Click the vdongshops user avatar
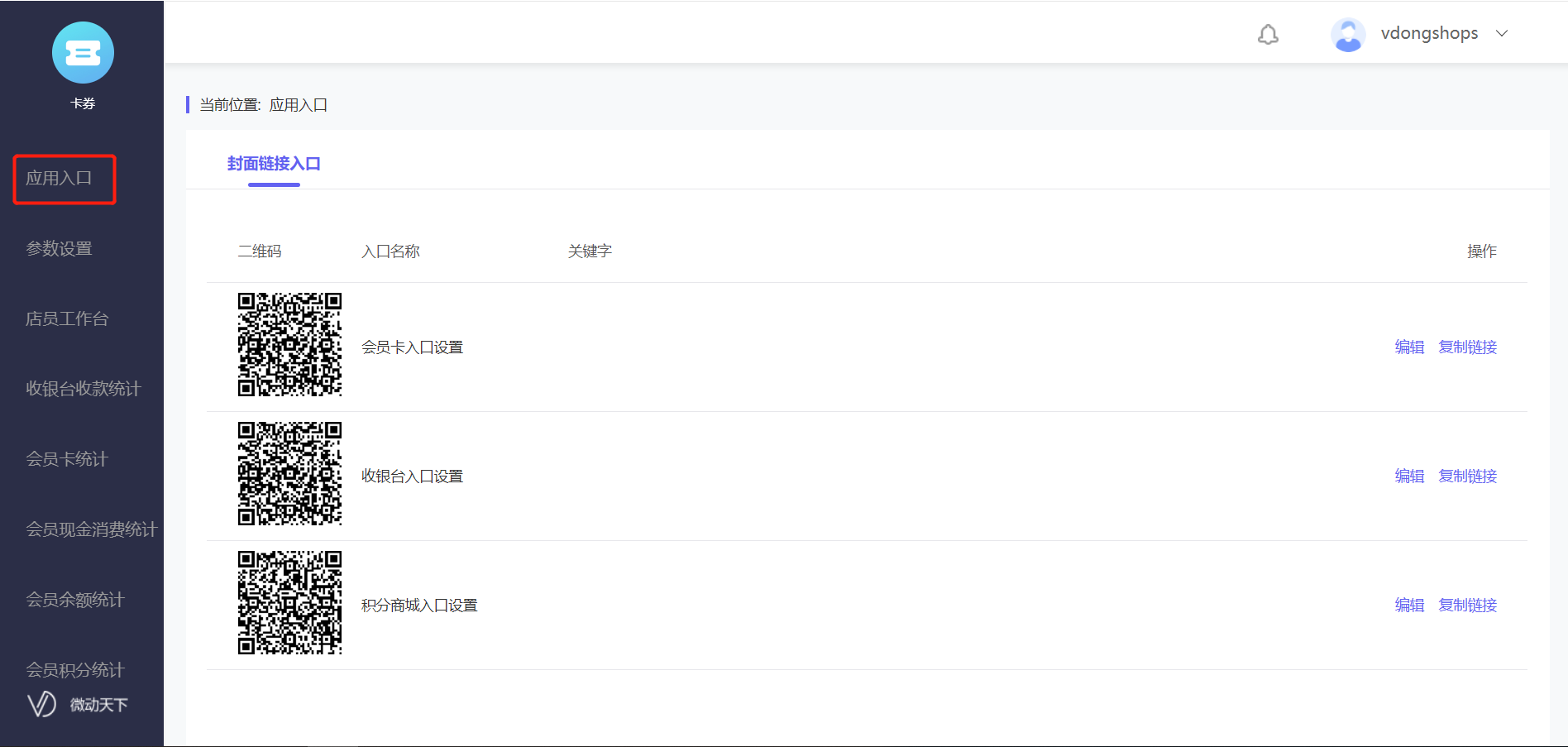The width and height of the screenshot is (1568, 747). pos(1348,35)
